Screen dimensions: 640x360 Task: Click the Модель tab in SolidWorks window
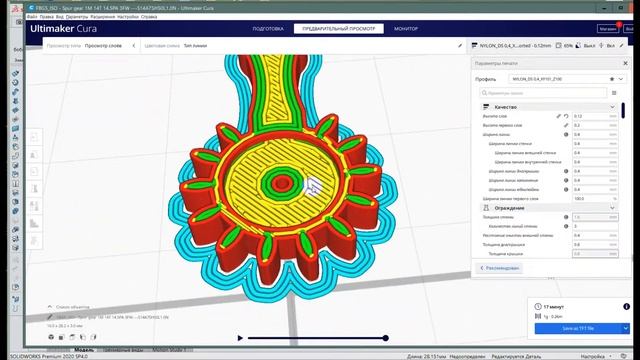(x=84, y=350)
